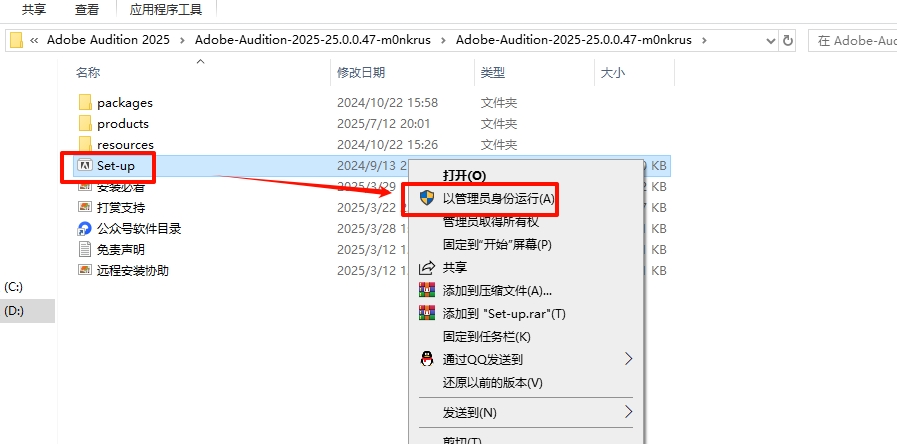This screenshot has height=444, width=897.
Task: Select the 远程安装协助 file icon
Action: 85,270
